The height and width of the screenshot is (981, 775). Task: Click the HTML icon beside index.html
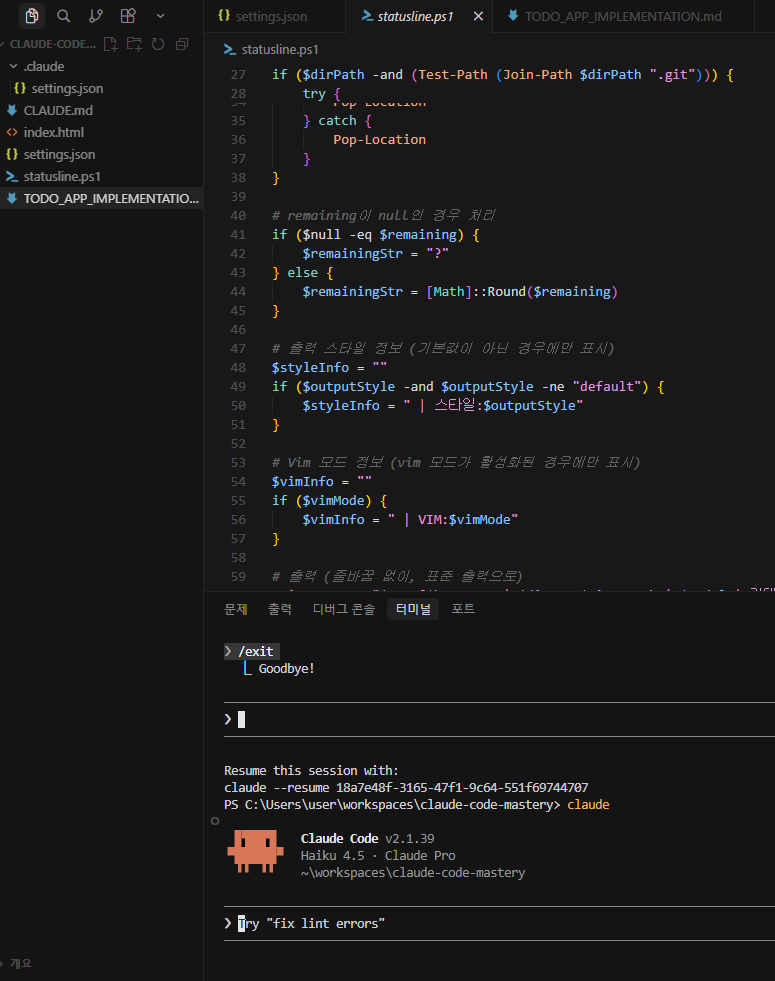tap(12, 132)
